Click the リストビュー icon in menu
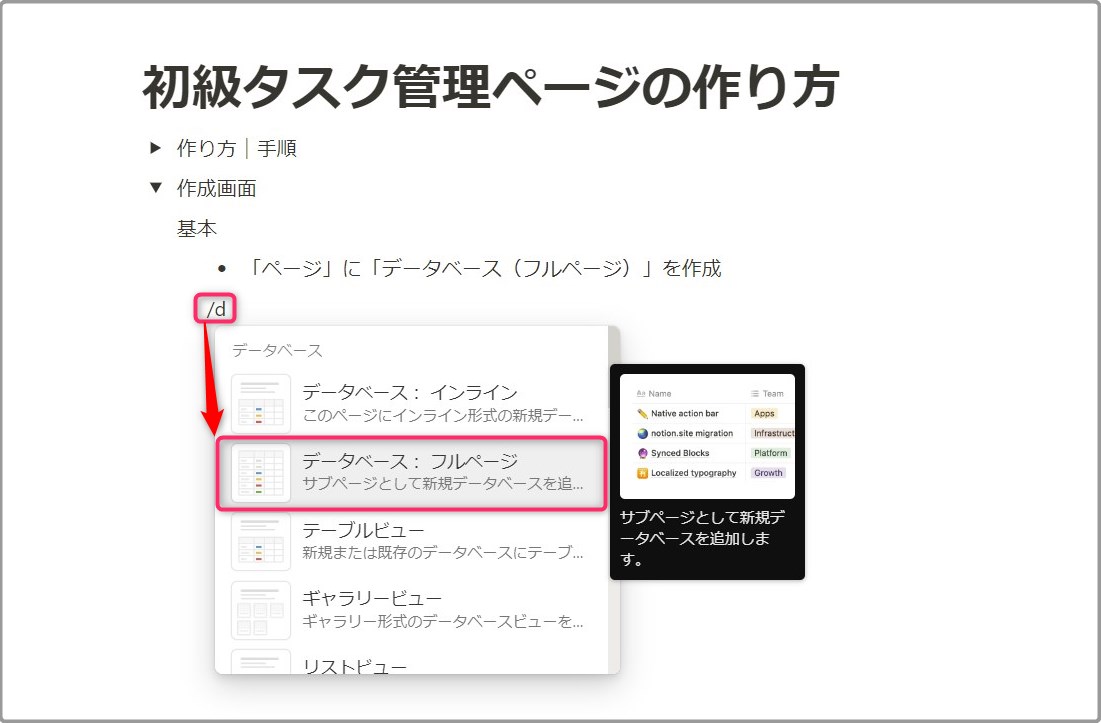Image resolution: width=1101 pixels, height=723 pixels. 261,662
